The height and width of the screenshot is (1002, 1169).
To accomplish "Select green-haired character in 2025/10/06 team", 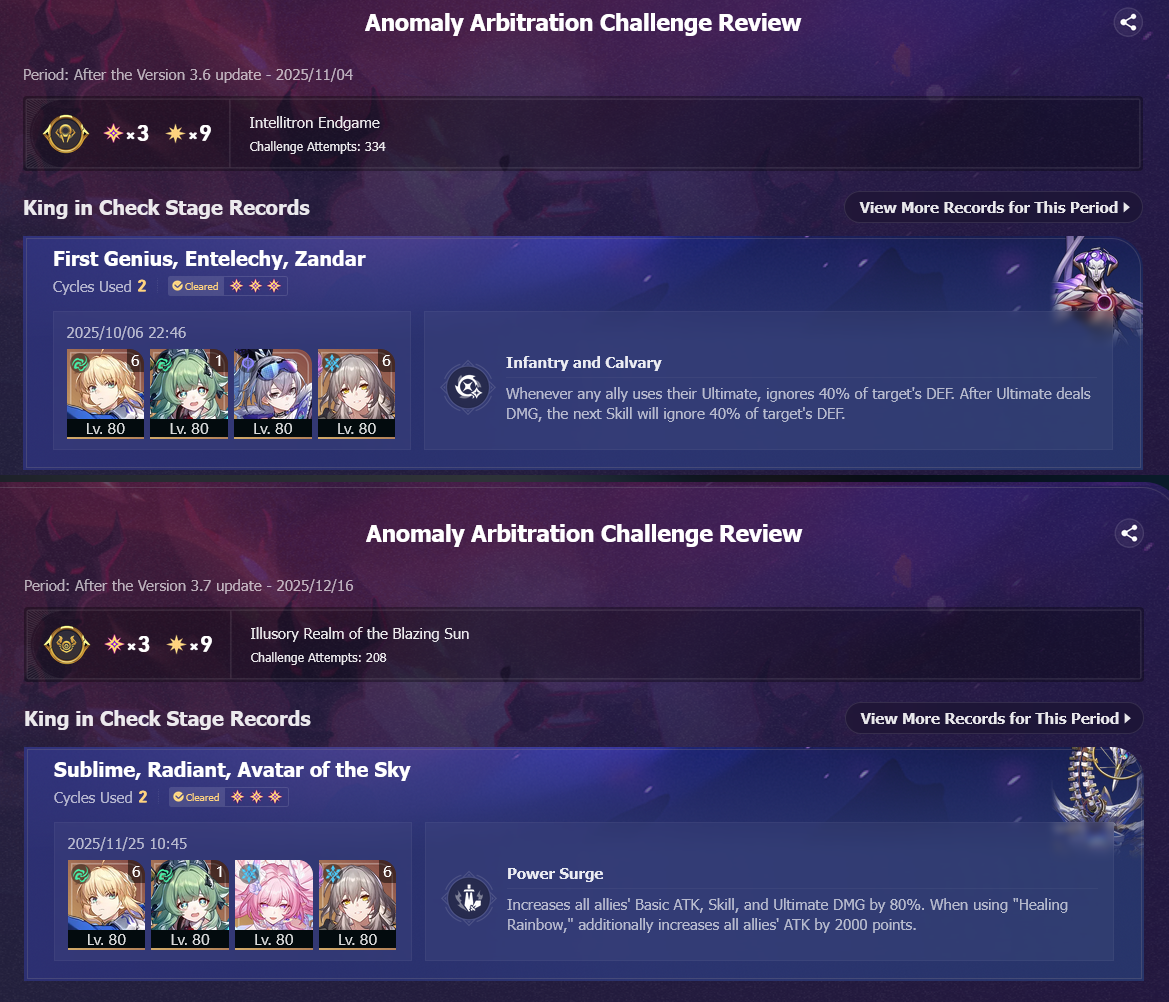I will [189, 394].
